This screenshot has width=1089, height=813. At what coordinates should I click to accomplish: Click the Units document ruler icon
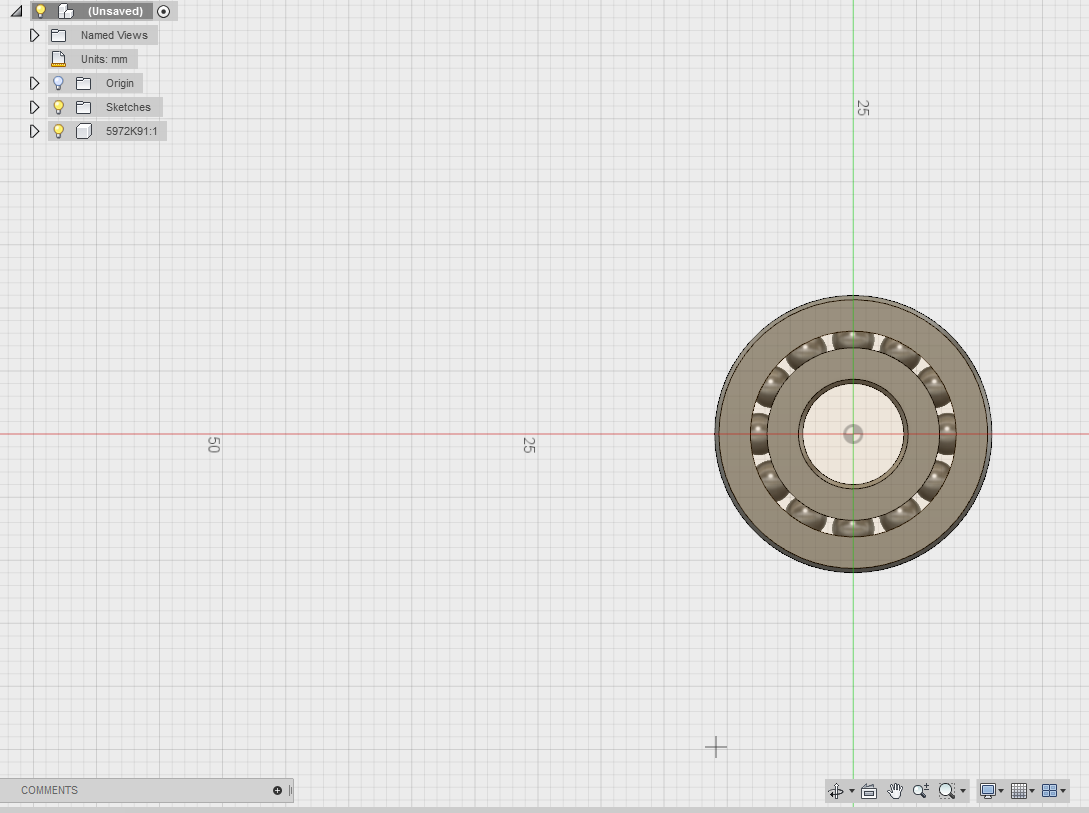(x=59, y=59)
